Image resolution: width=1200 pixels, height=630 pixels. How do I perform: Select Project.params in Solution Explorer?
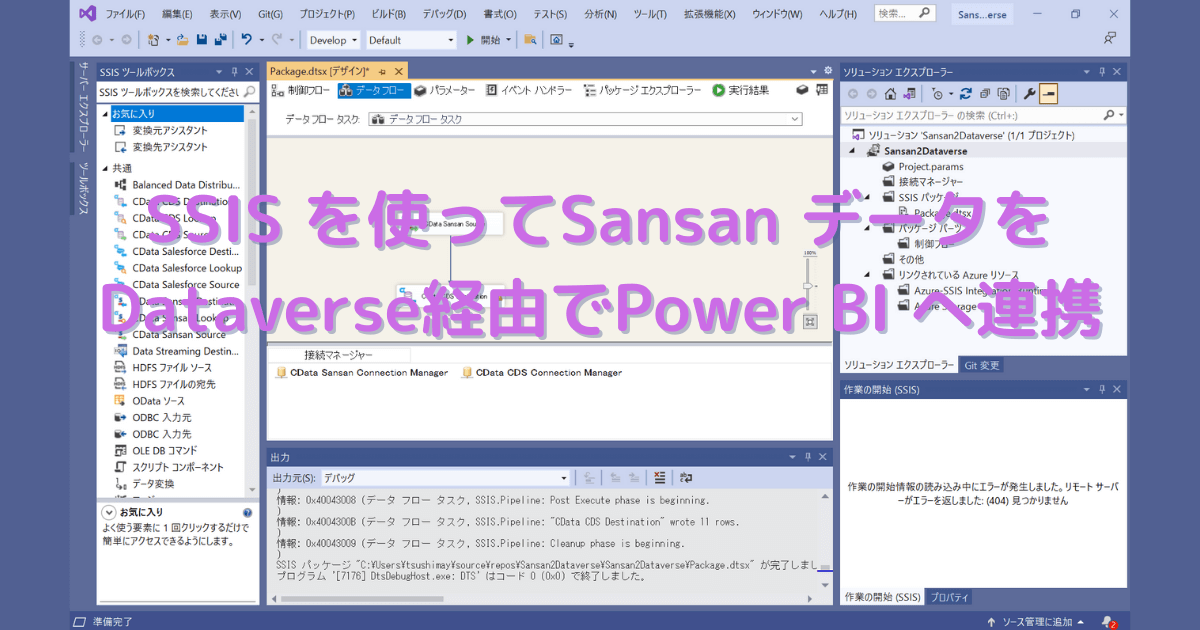coord(921,167)
